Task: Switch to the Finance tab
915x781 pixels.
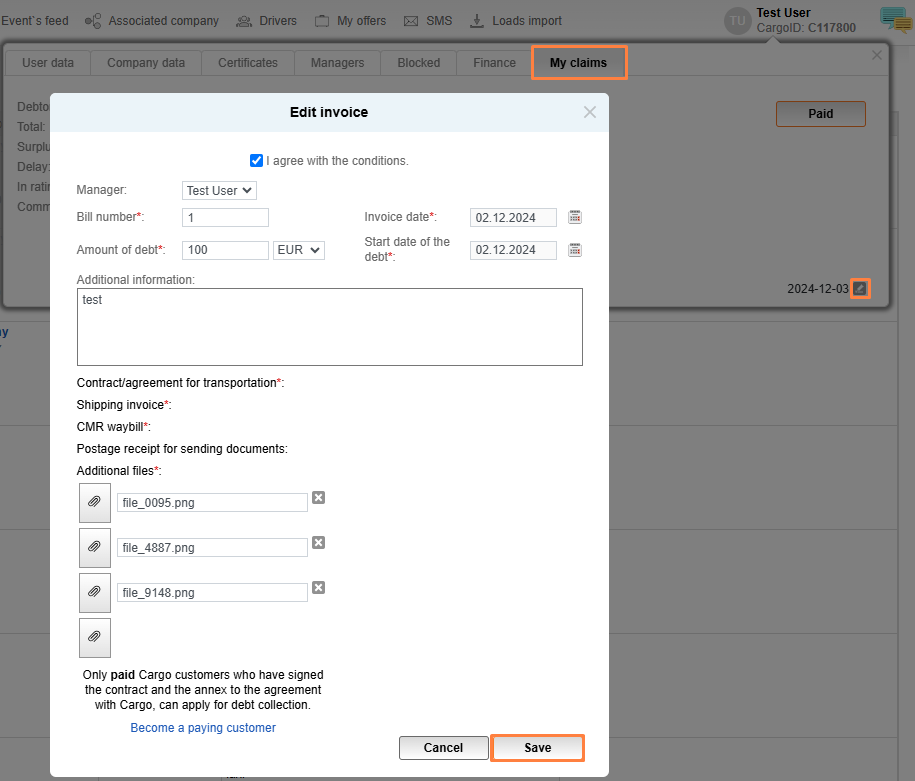Action: (x=494, y=63)
